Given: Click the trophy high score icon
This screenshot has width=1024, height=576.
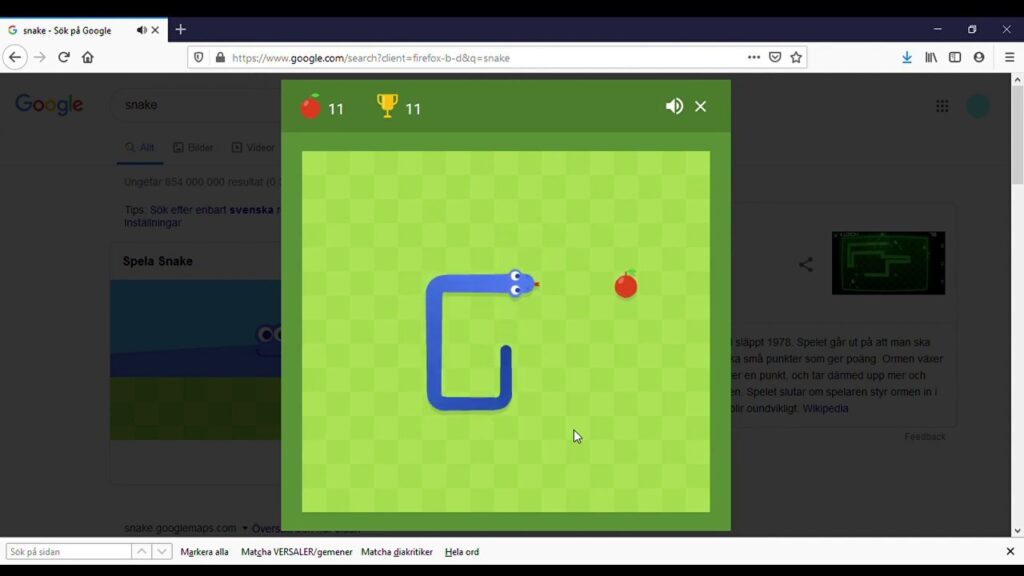Looking at the screenshot, I should pos(387,105).
